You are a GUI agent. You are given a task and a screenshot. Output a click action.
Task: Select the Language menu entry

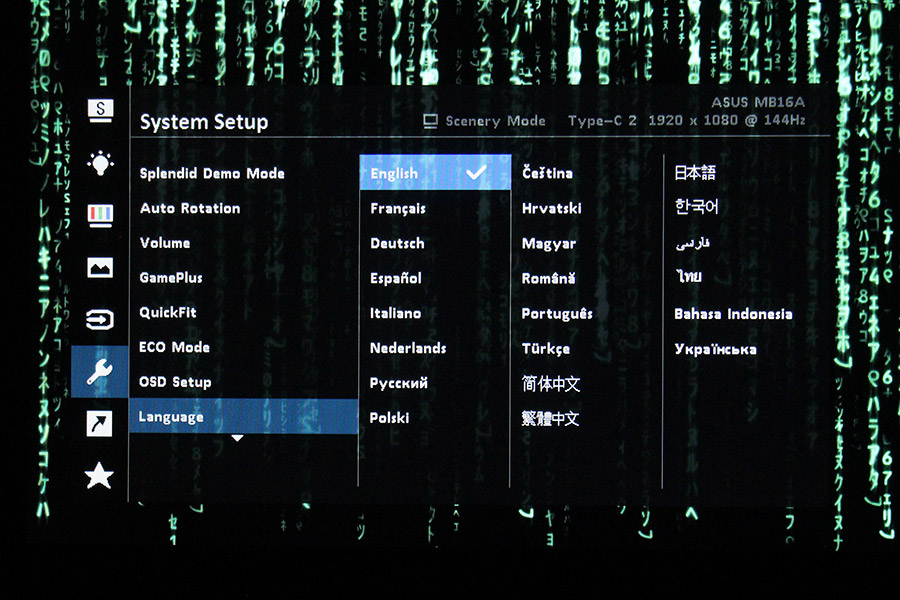(244, 416)
